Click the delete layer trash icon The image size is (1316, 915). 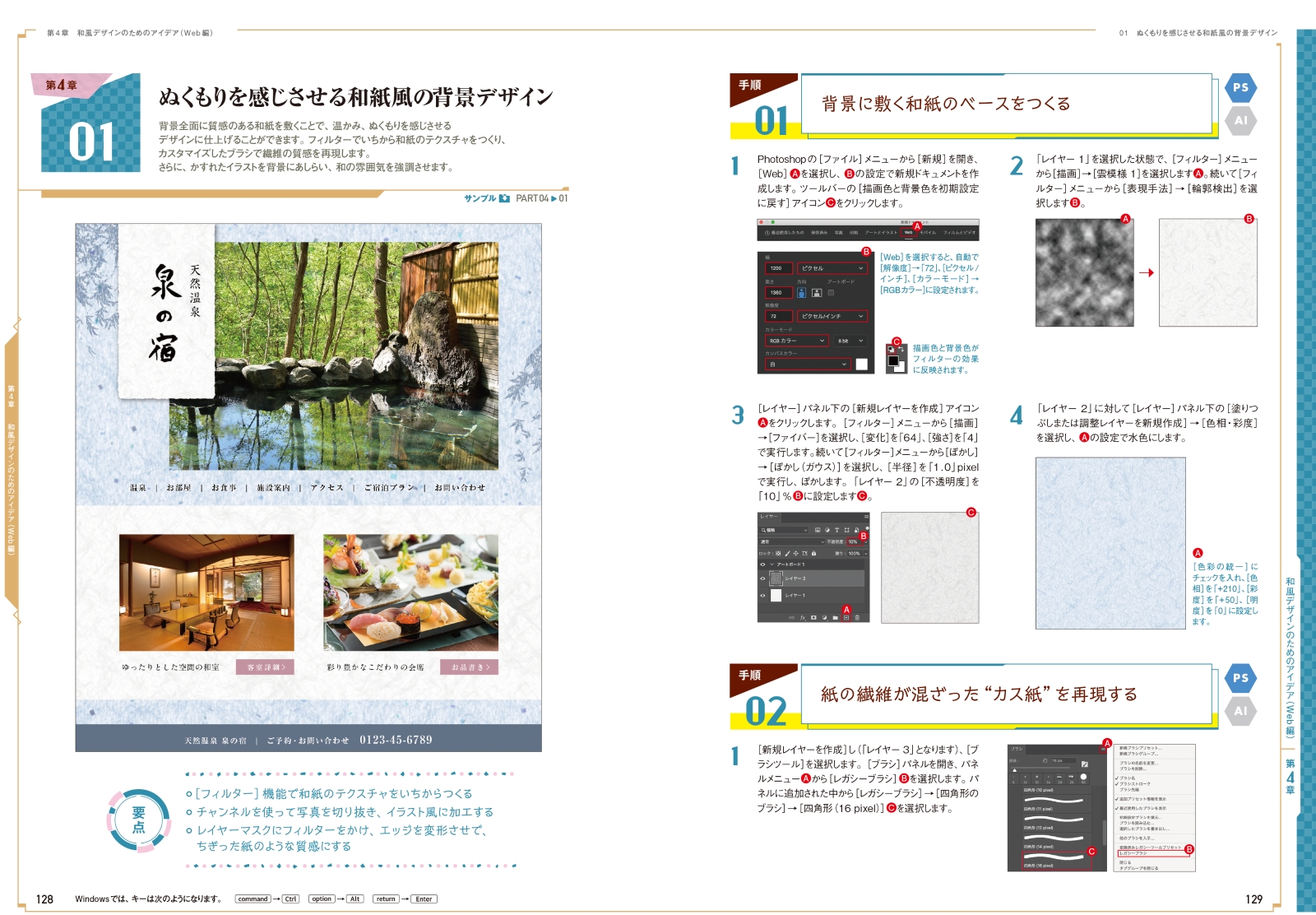(857, 618)
